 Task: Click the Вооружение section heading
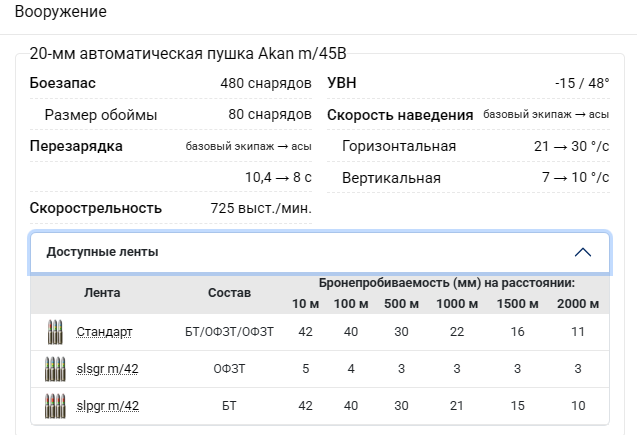point(61,13)
